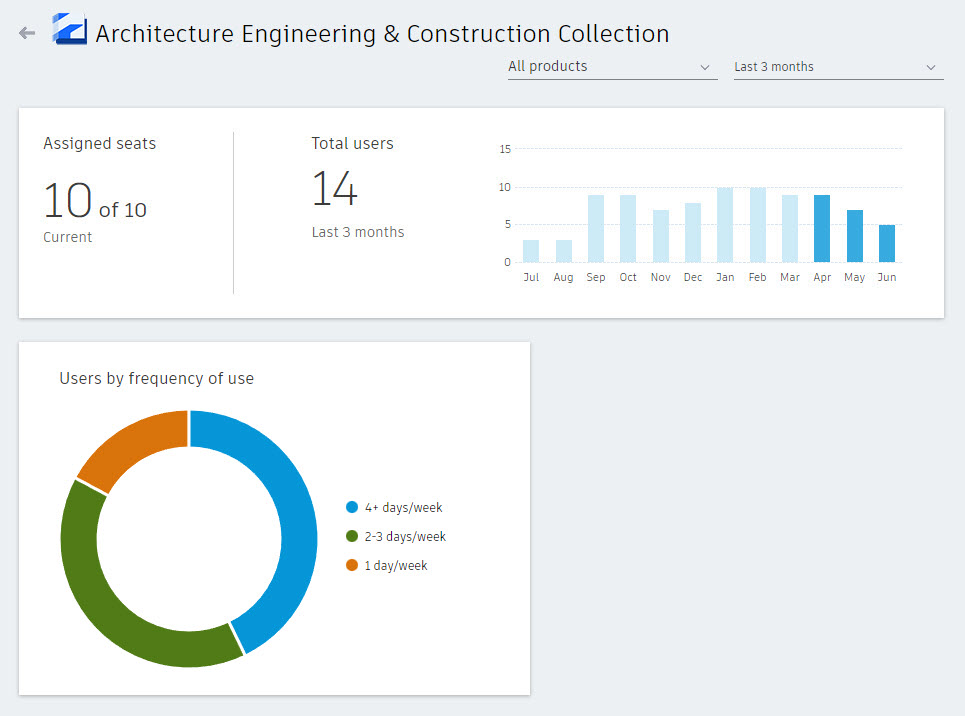This screenshot has width=965, height=716.
Task: Click the highlighted May bar
Action: (x=855, y=236)
